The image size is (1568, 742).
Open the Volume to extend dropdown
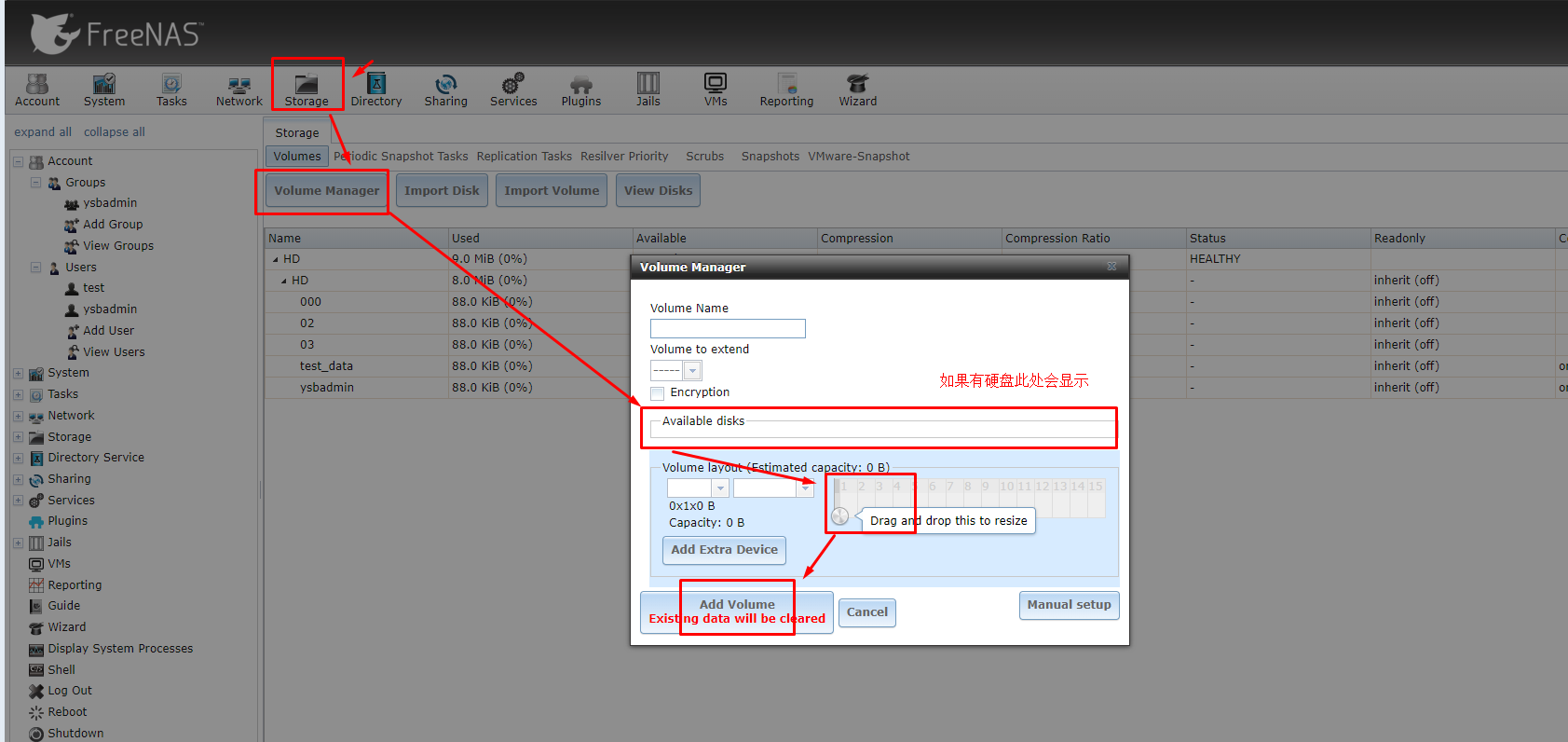click(692, 371)
